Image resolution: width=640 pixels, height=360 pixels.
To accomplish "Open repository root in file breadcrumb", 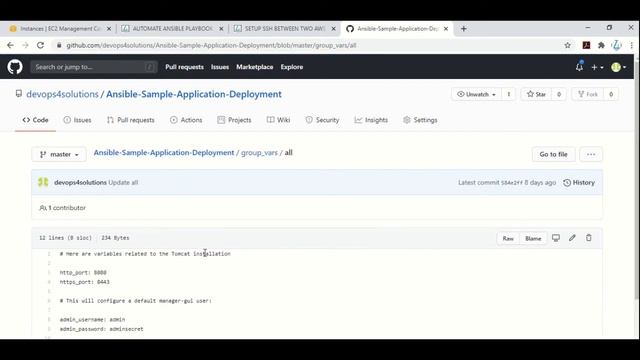I will click(x=164, y=153).
